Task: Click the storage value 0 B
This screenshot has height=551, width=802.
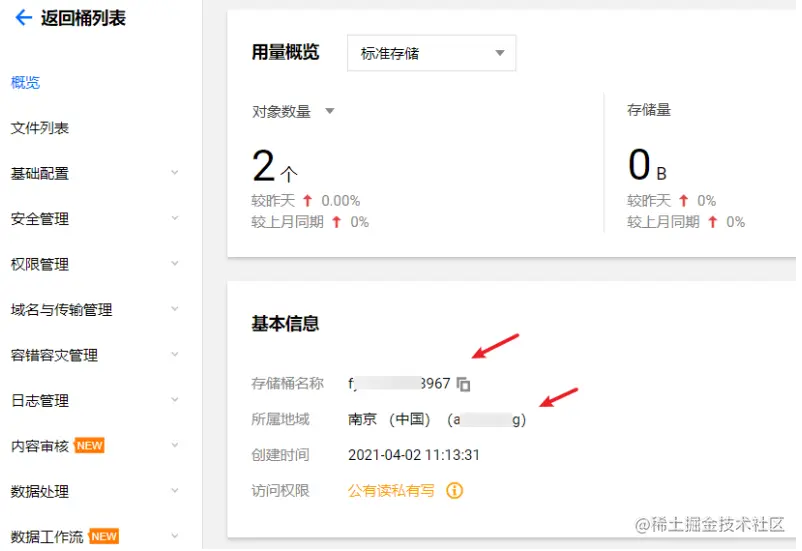Action: [648, 165]
